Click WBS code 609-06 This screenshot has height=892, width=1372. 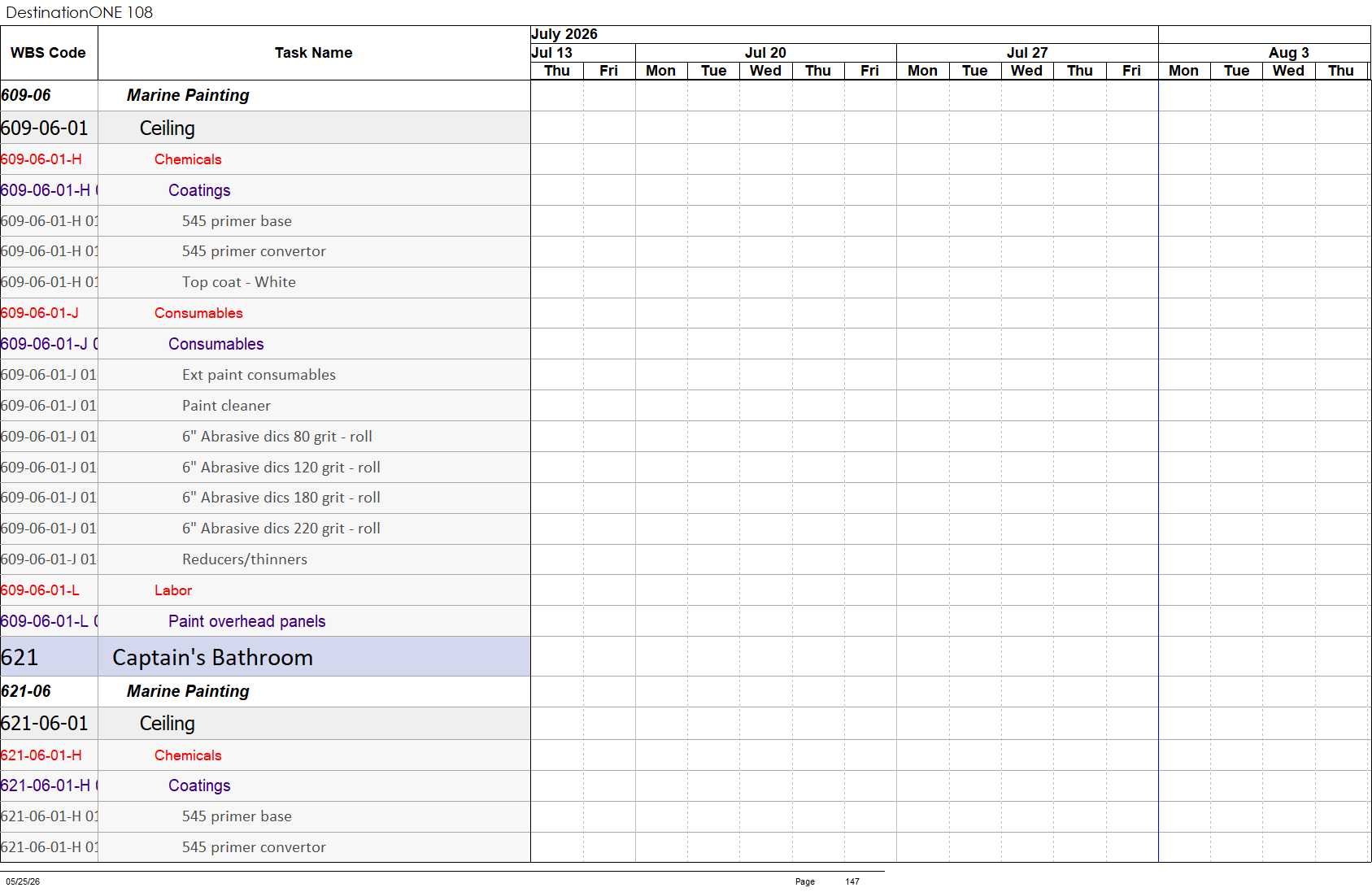pyautogui.click(x=26, y=96)
